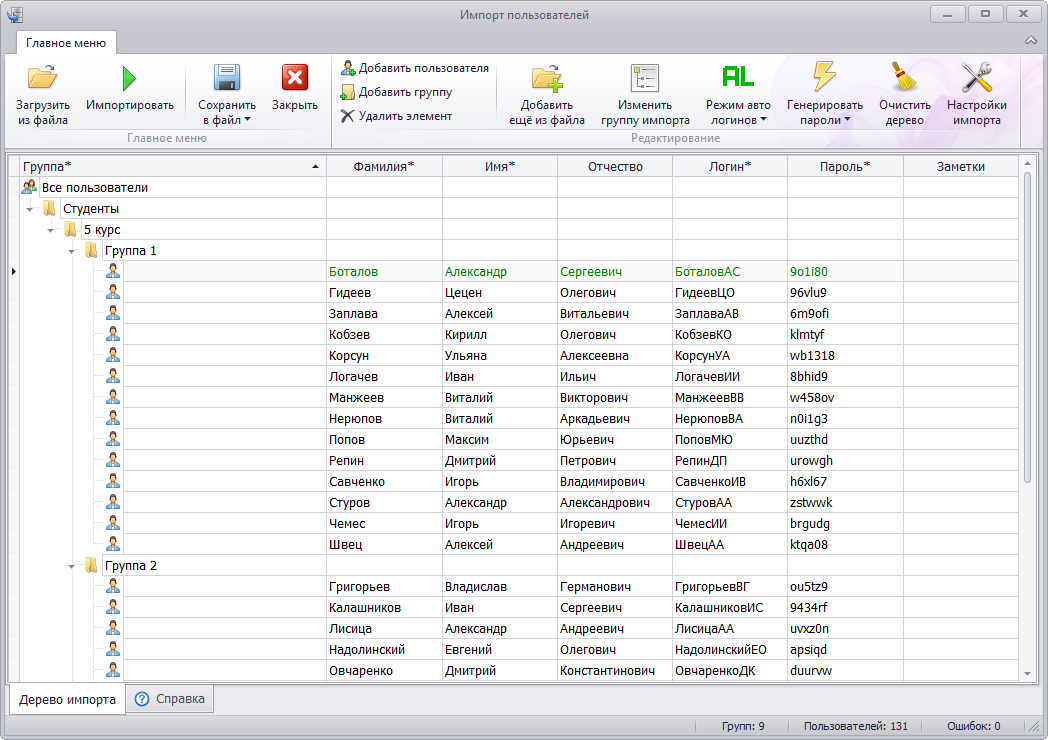Image resolution: width=1048 pixels, height=740 pixels.
Task: Click Пользователей: 131 status entry
Action: [856, 726]
